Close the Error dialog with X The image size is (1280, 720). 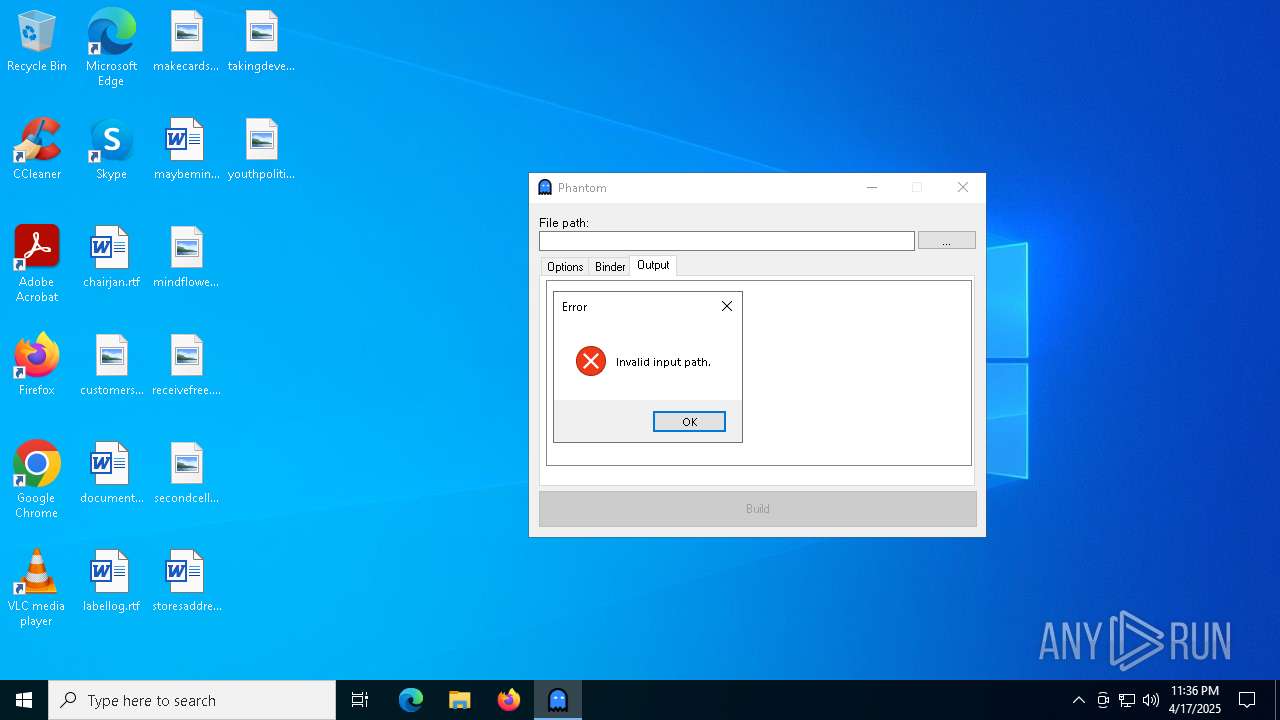click(727, 307)
